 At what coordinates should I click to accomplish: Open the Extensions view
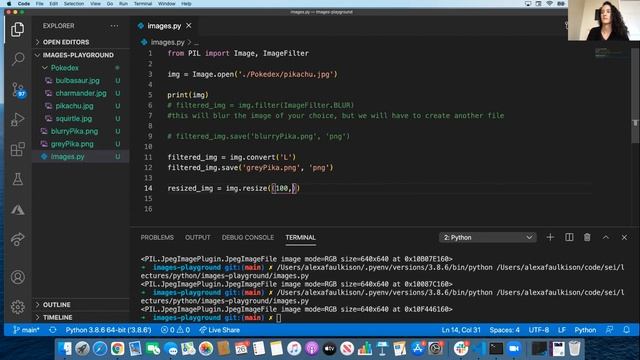tap(18, 149)
